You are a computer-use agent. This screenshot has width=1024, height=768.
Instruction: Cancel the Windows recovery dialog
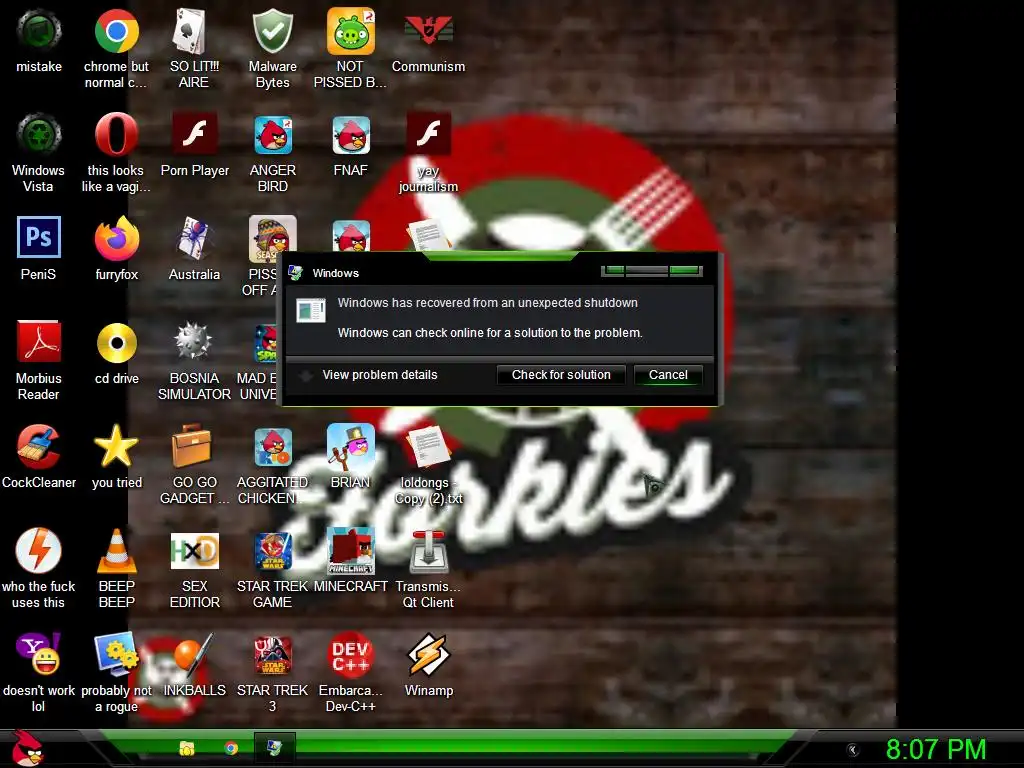click(668, 375)
